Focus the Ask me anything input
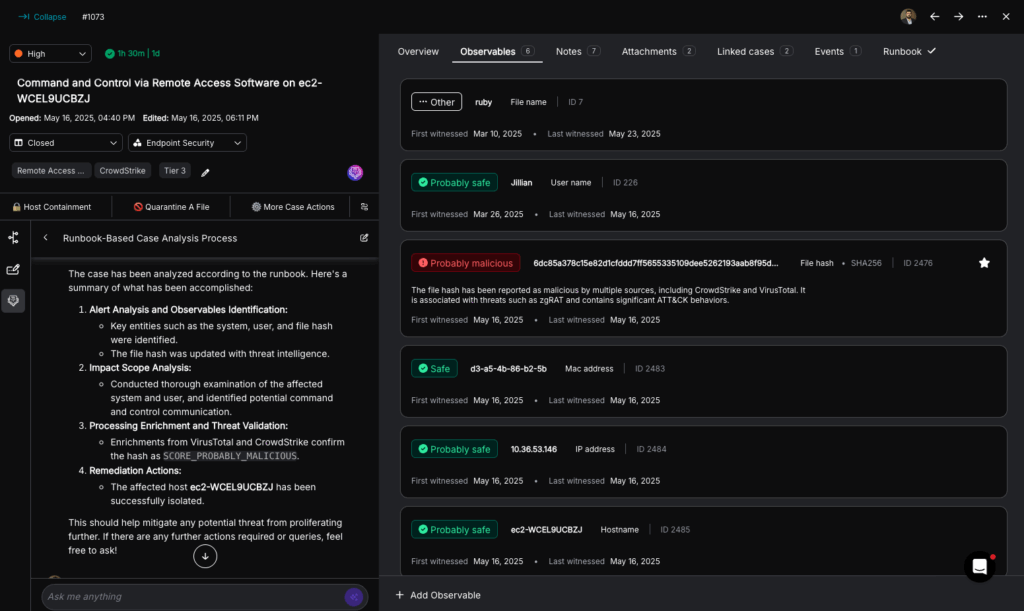Viewport: 1024px width, 611px height. tap(190, 597)
